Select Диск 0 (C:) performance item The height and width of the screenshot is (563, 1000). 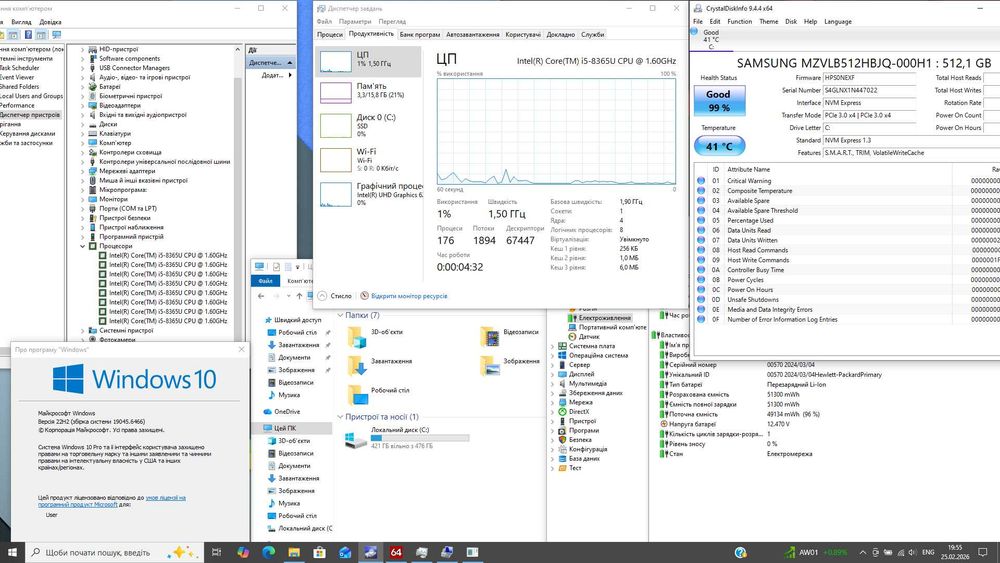[369, 125]
